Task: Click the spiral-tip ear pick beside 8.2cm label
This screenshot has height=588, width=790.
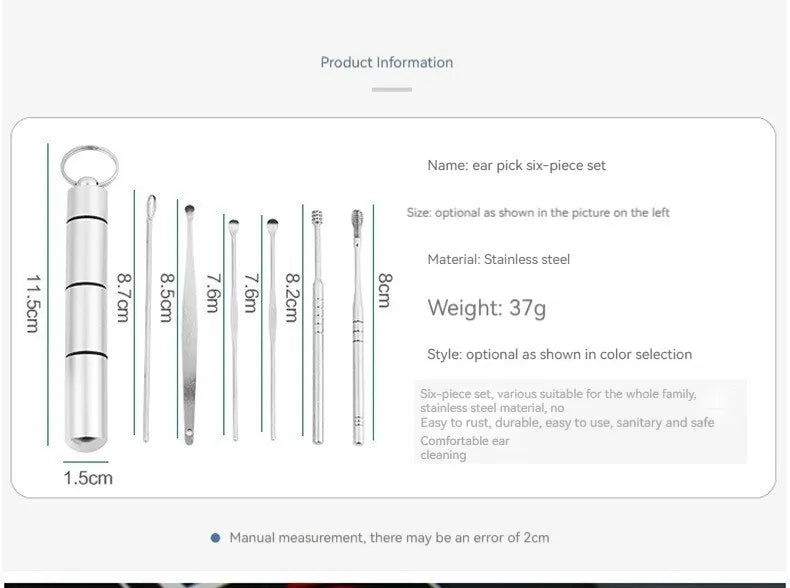Action: (x=318, y=330)
